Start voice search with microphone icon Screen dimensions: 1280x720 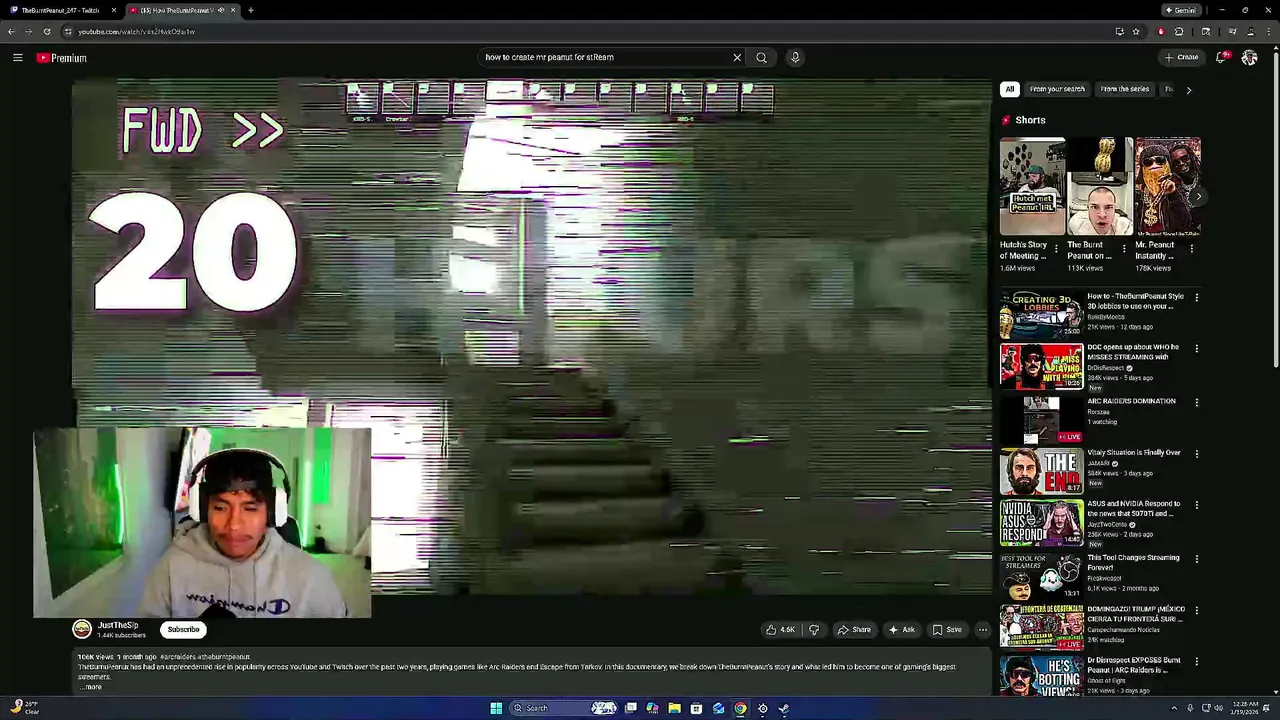coord(795,57)
